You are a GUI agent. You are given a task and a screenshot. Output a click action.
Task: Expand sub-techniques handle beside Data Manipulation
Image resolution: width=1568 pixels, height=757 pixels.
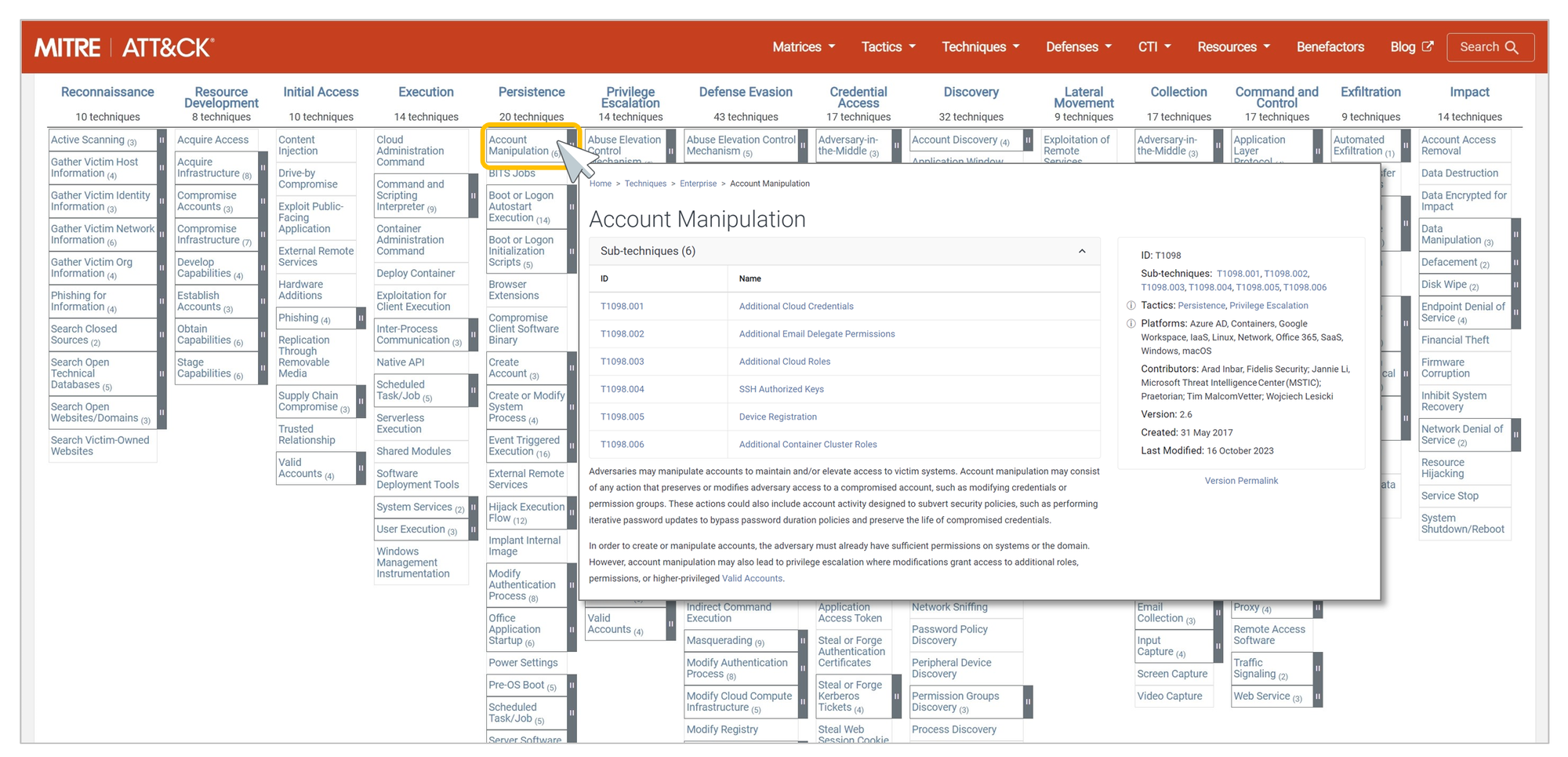coord(1516,235)
